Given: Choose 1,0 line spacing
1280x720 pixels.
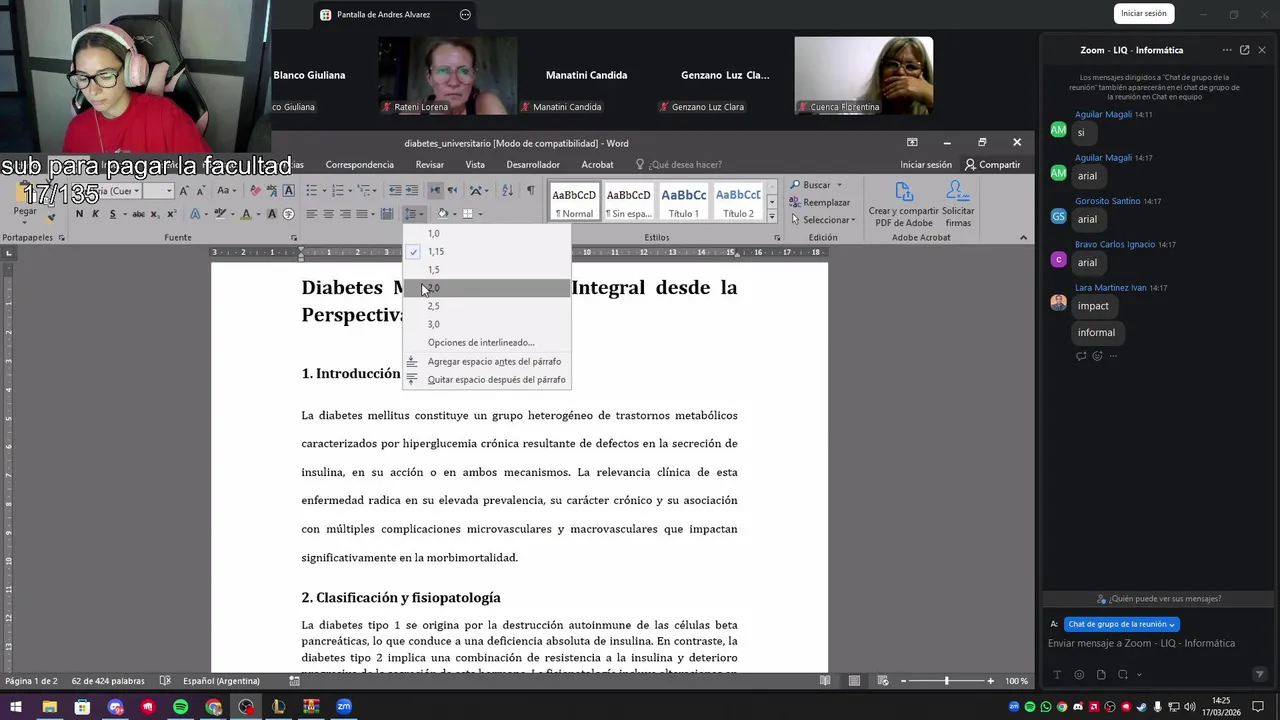Looking at the screenshot, I should click(x=487, y=234).
